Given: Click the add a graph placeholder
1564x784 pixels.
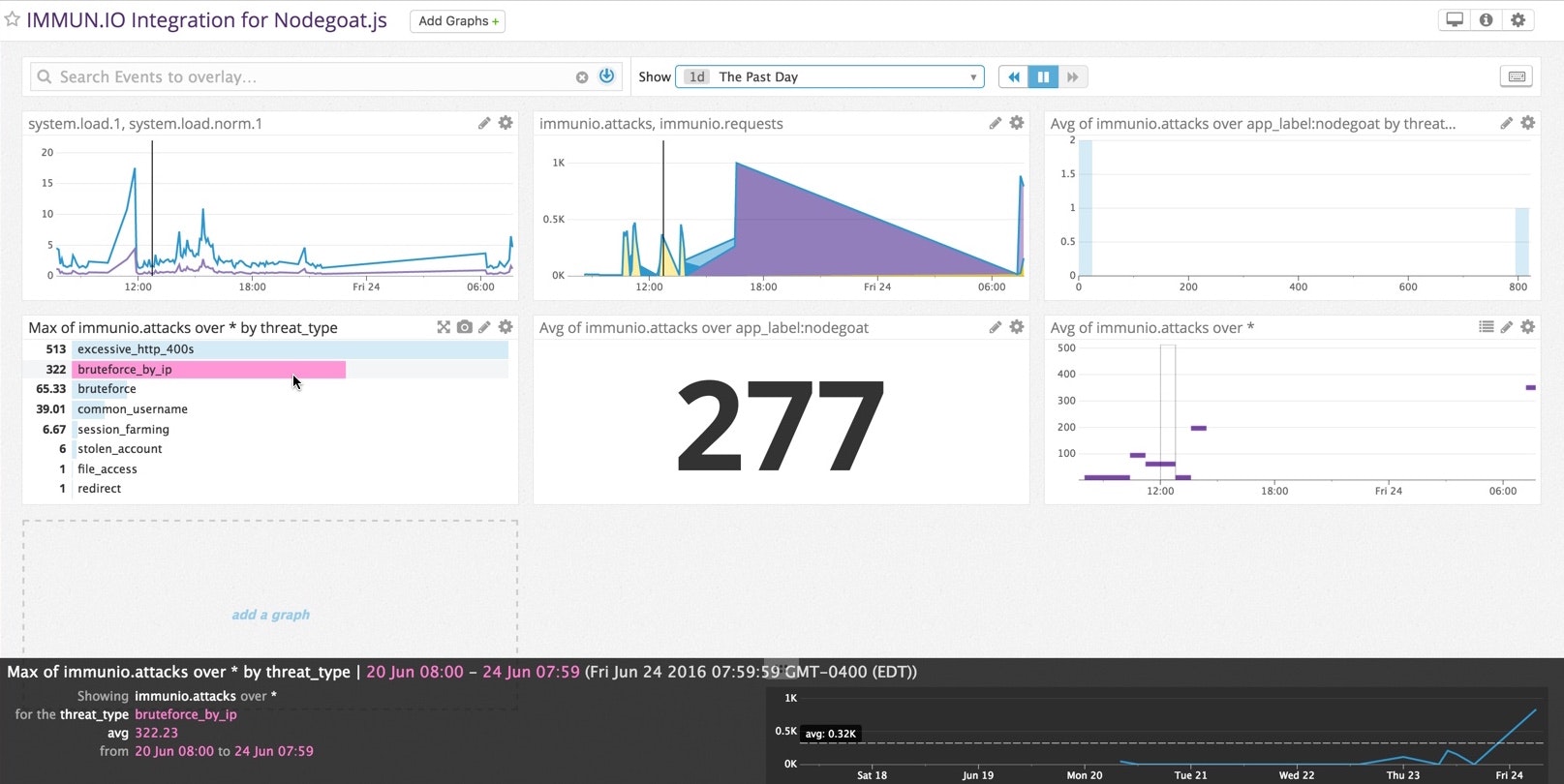Looking at the screenshot, I should [x=270, y=615].
